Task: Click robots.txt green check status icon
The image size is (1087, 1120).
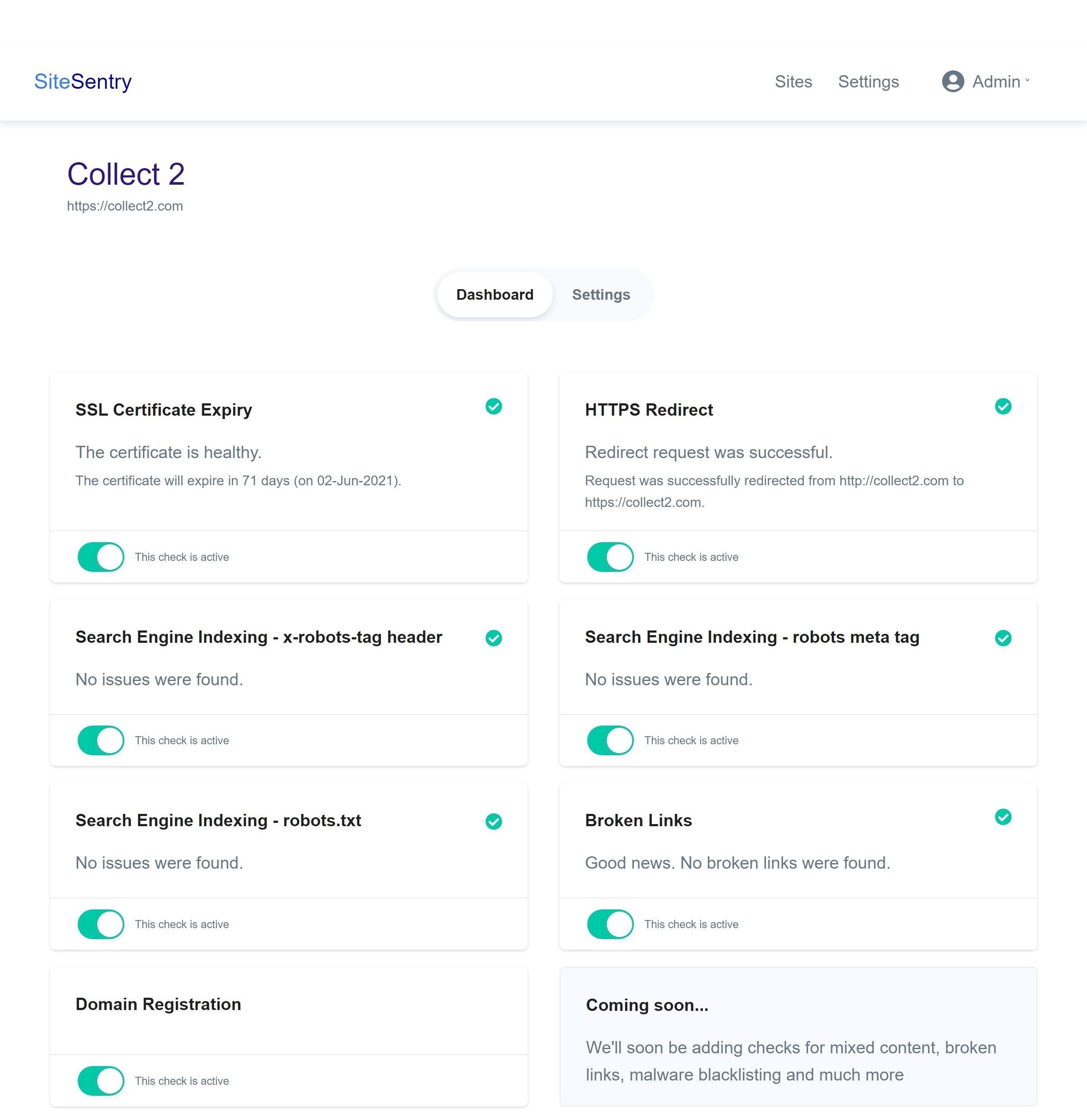Action: 493,821
